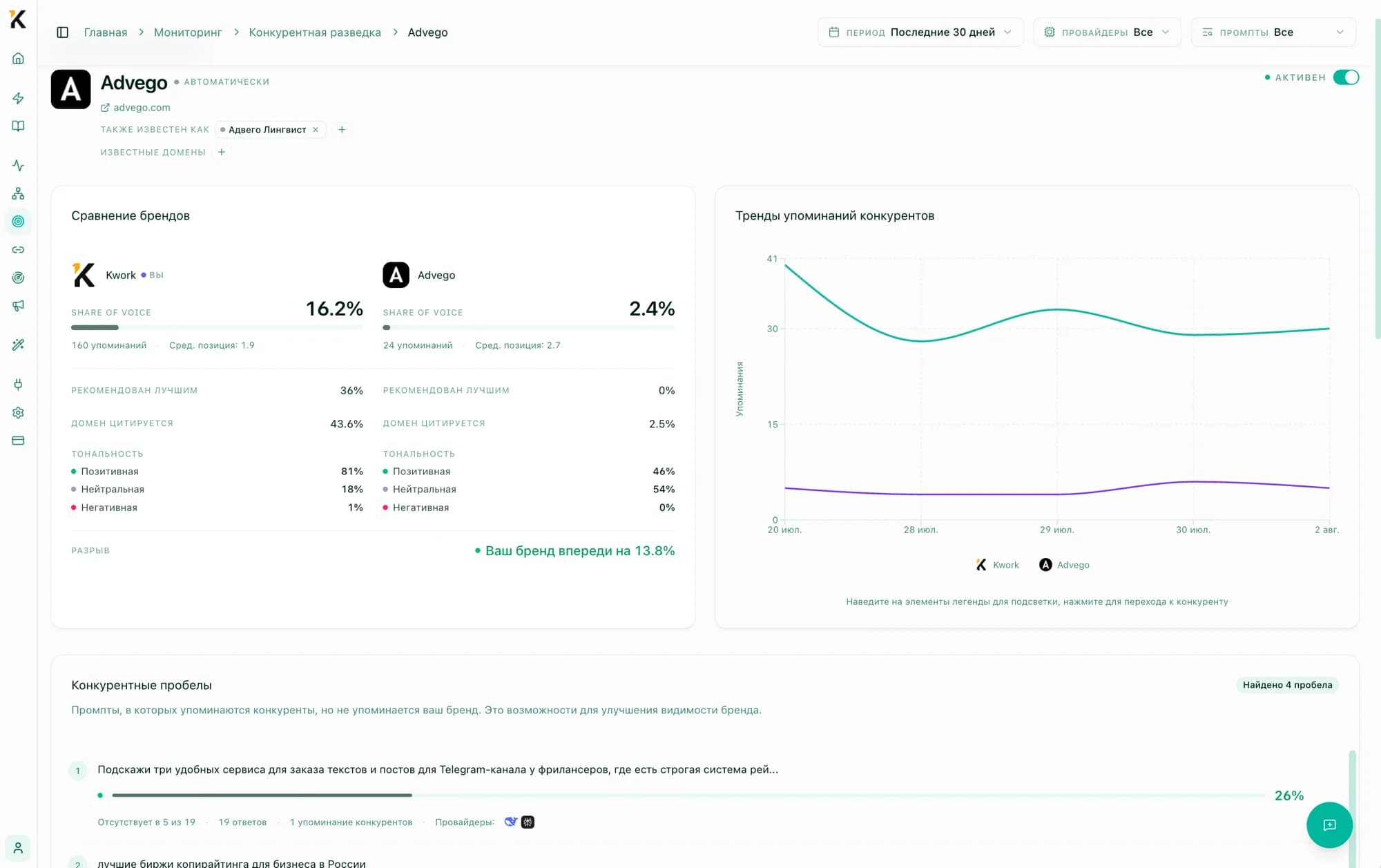Open the chain link sidebar section
This screenshot has width=1381, height=868.
pyautogui.click(x=19, y=250)
